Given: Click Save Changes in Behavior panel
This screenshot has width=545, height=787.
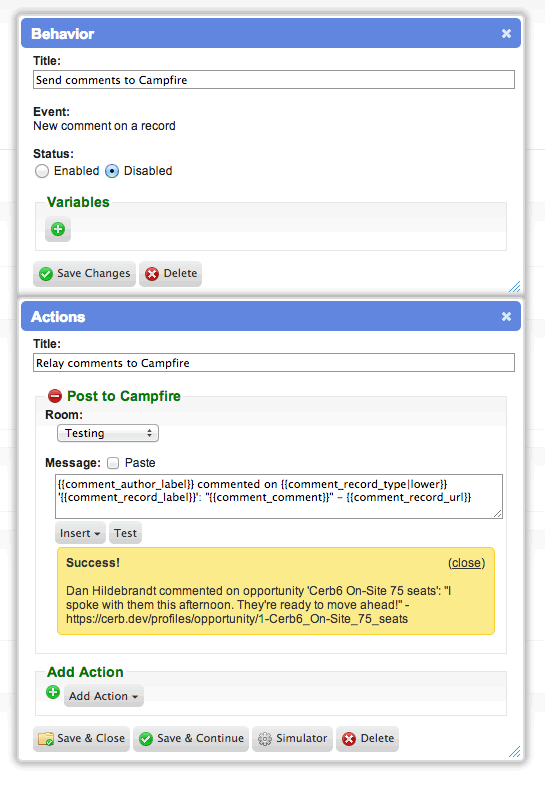Looking at the screenshot, I should pyautogui.click(x=84, y=274).
